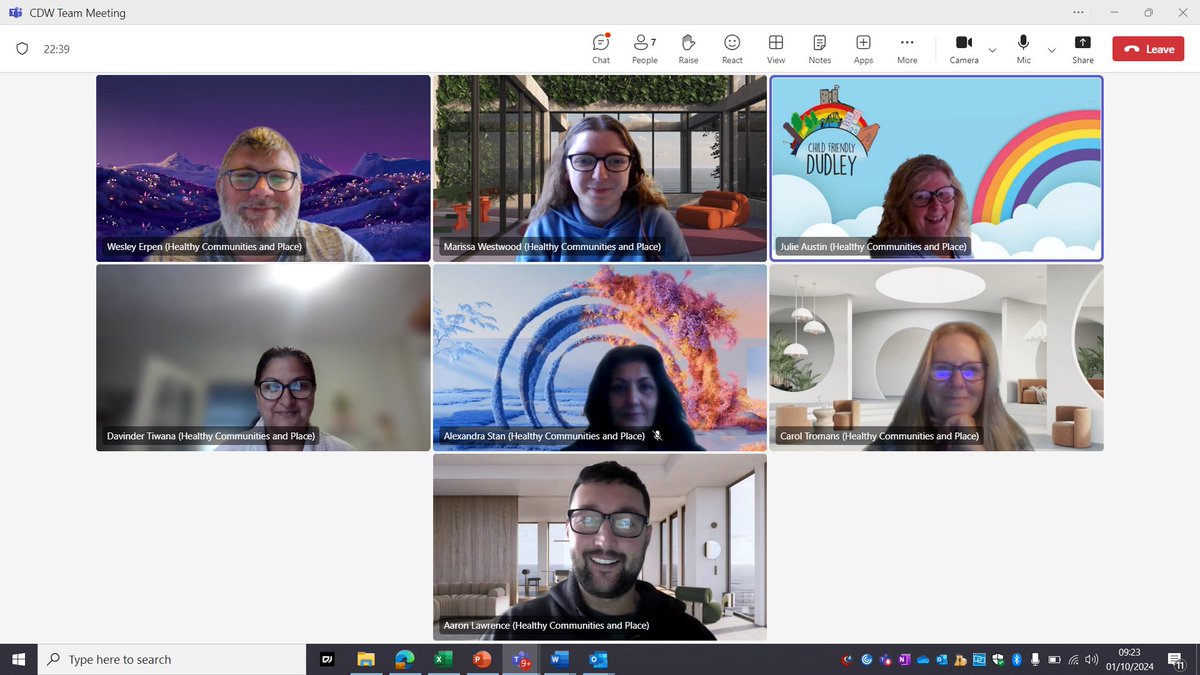Share your screen content
The width and height of the screenshot is (1200, 675).
coord(1083,49)
